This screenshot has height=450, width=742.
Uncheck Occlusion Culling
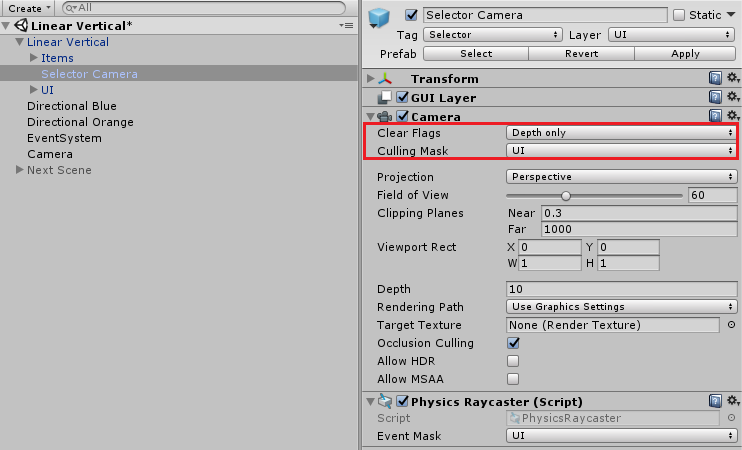click(x=513, y=343)
